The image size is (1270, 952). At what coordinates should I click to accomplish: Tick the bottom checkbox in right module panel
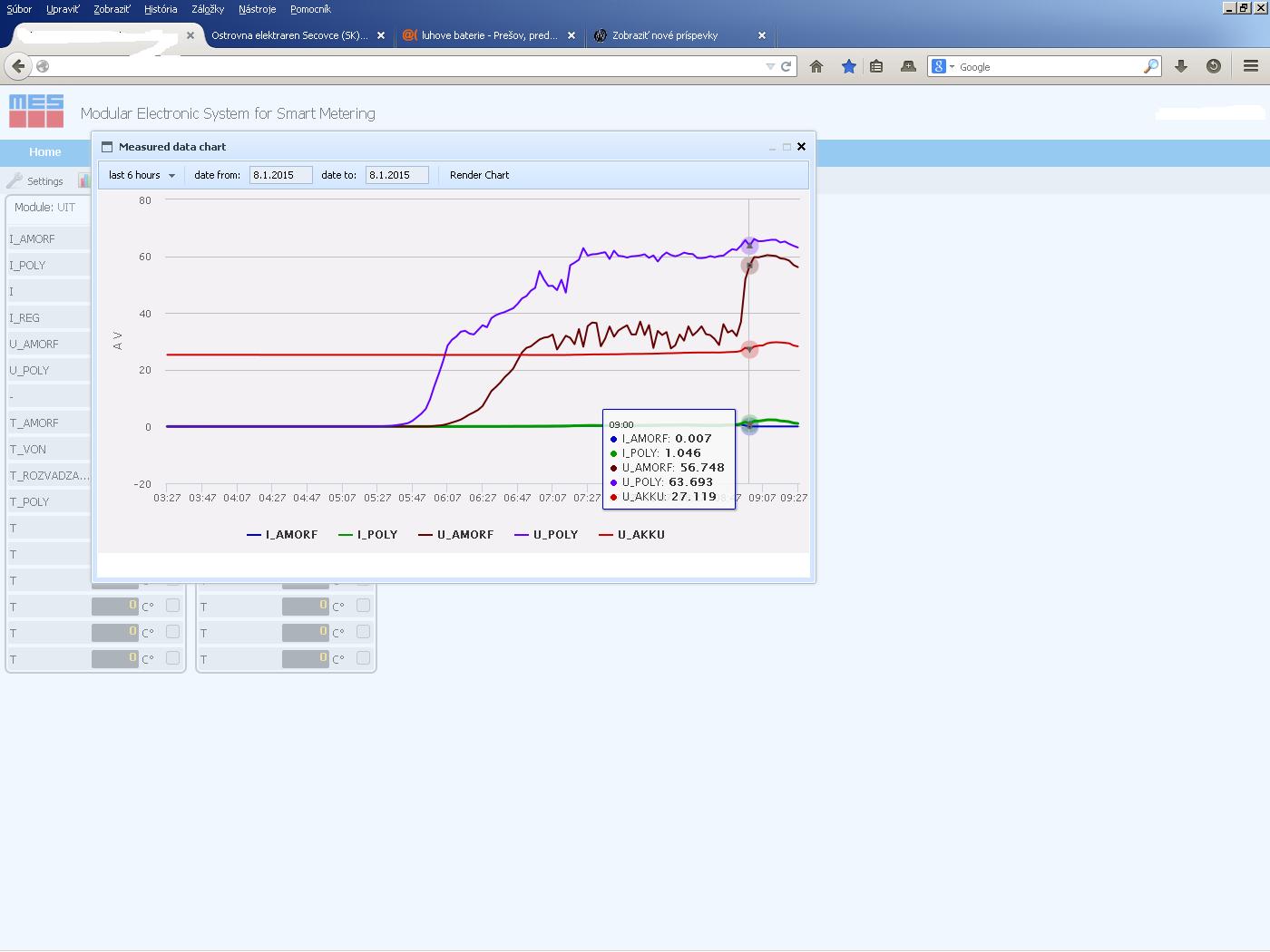(x=363, y=657)
